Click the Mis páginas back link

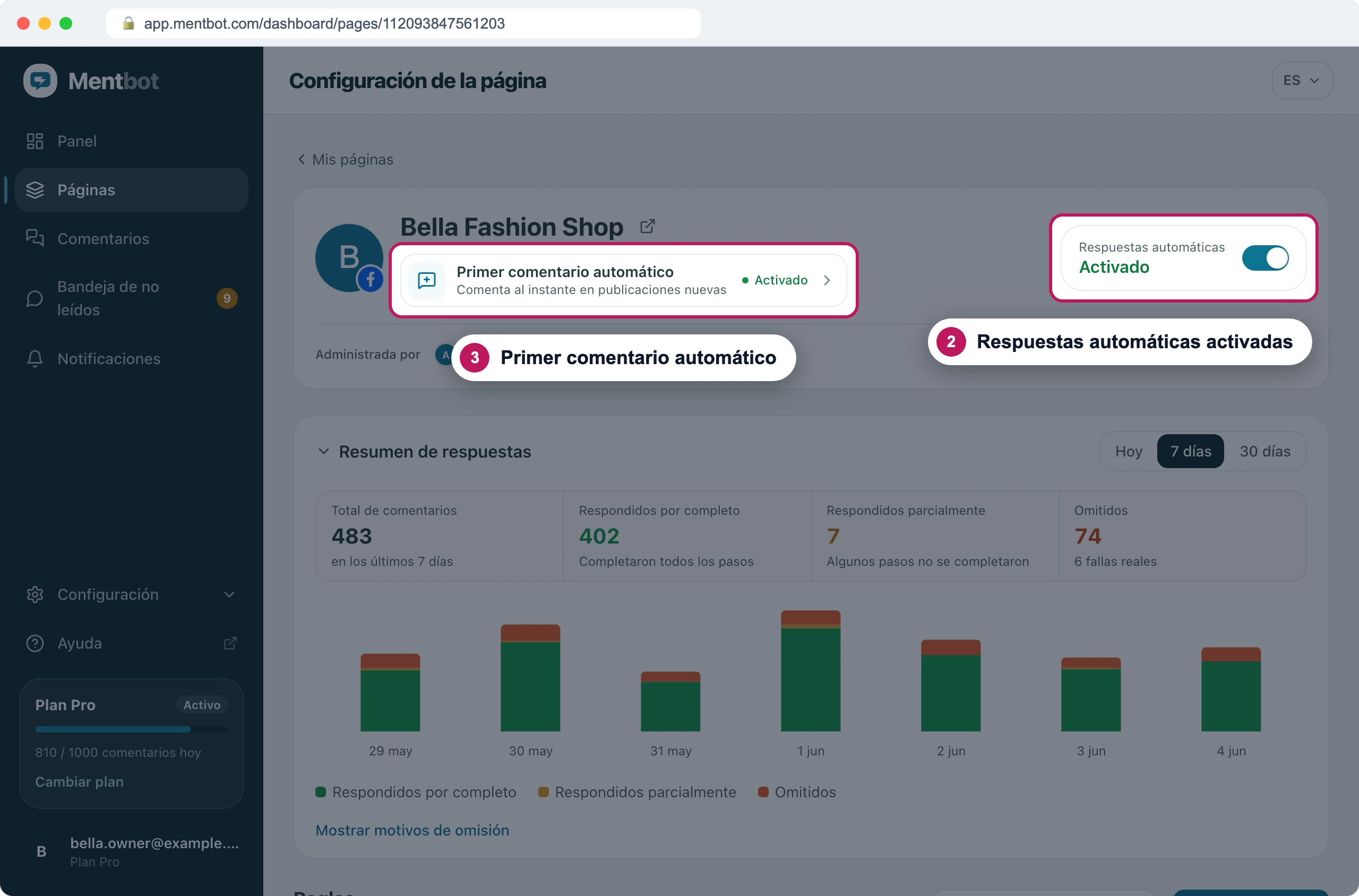(x=345, y=159)
